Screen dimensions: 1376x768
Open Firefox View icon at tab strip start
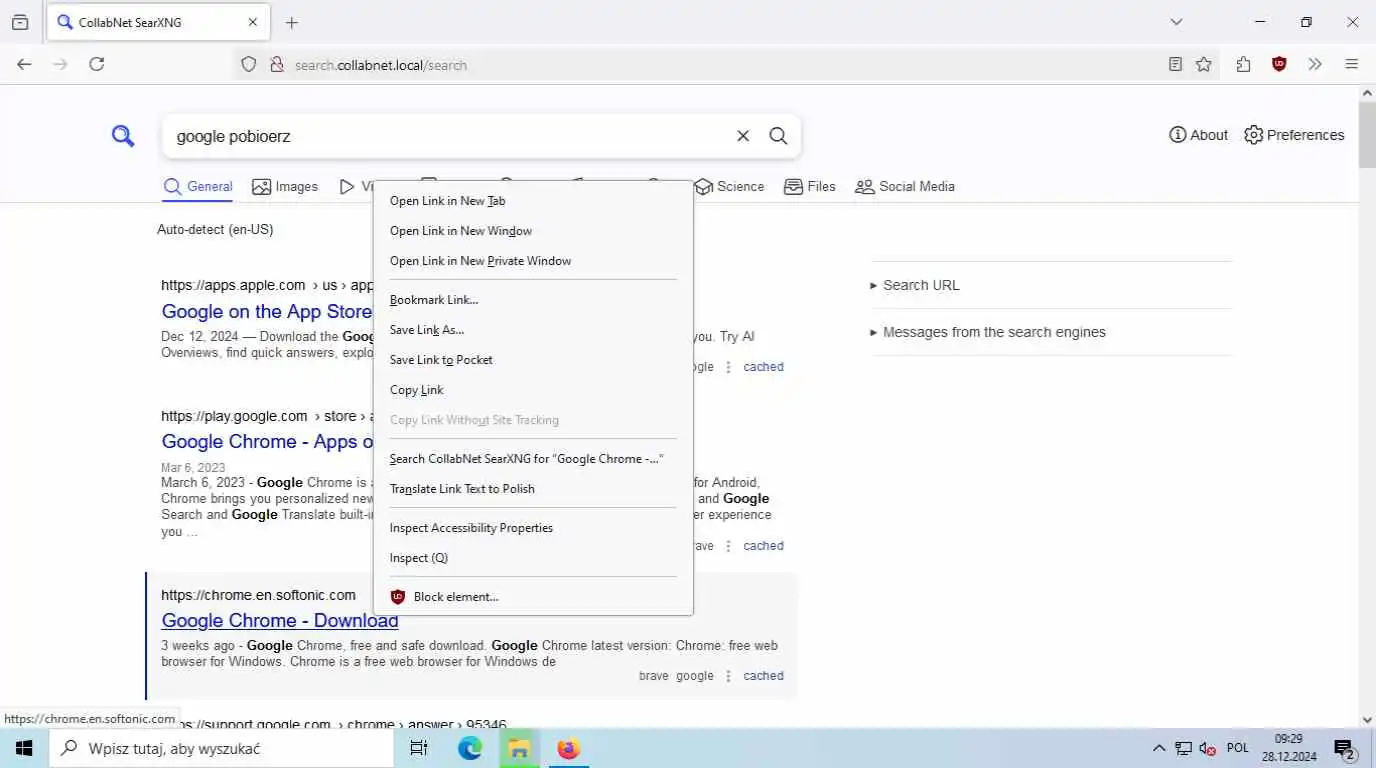click(x=20, y=22)
